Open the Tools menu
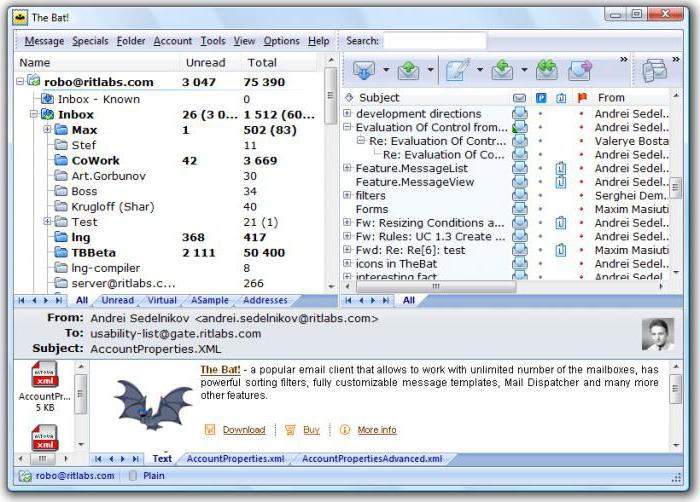The width and height of the screenshot is (700, 502). 212,41
